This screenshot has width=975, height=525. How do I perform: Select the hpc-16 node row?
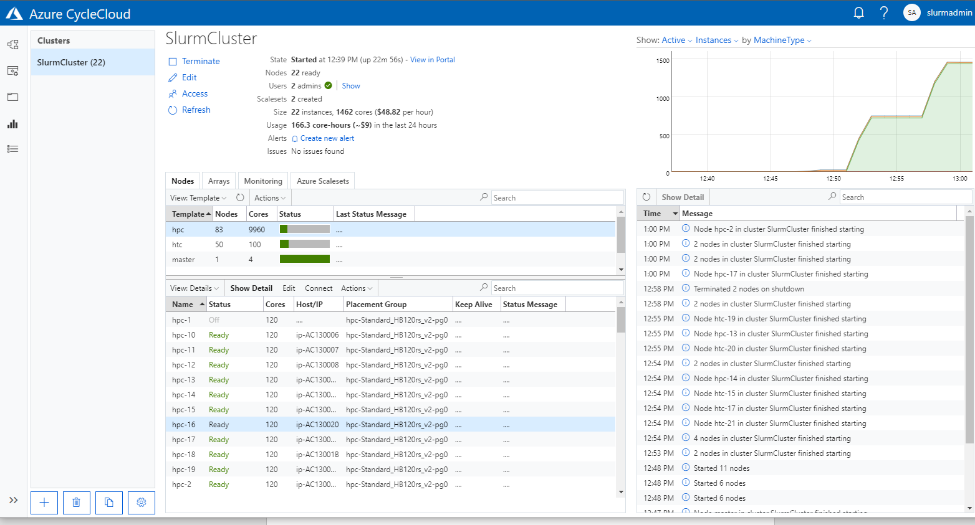390,424
